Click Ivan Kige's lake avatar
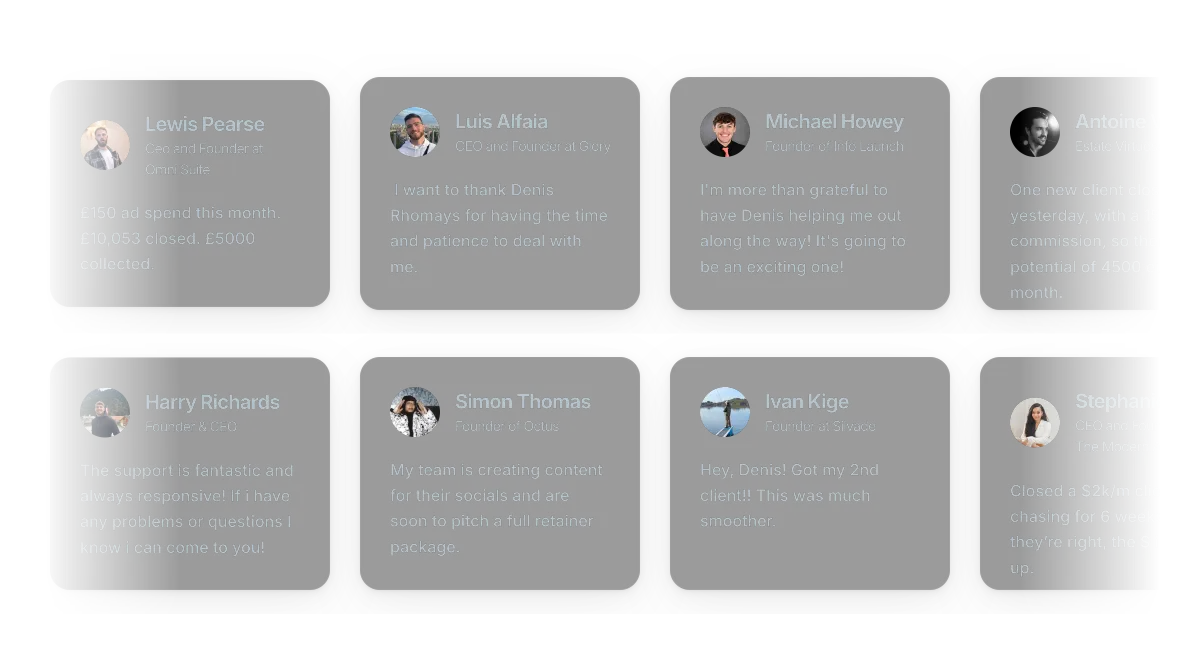The height and width of the screenshot is (667, 1200). coord(725,412)
